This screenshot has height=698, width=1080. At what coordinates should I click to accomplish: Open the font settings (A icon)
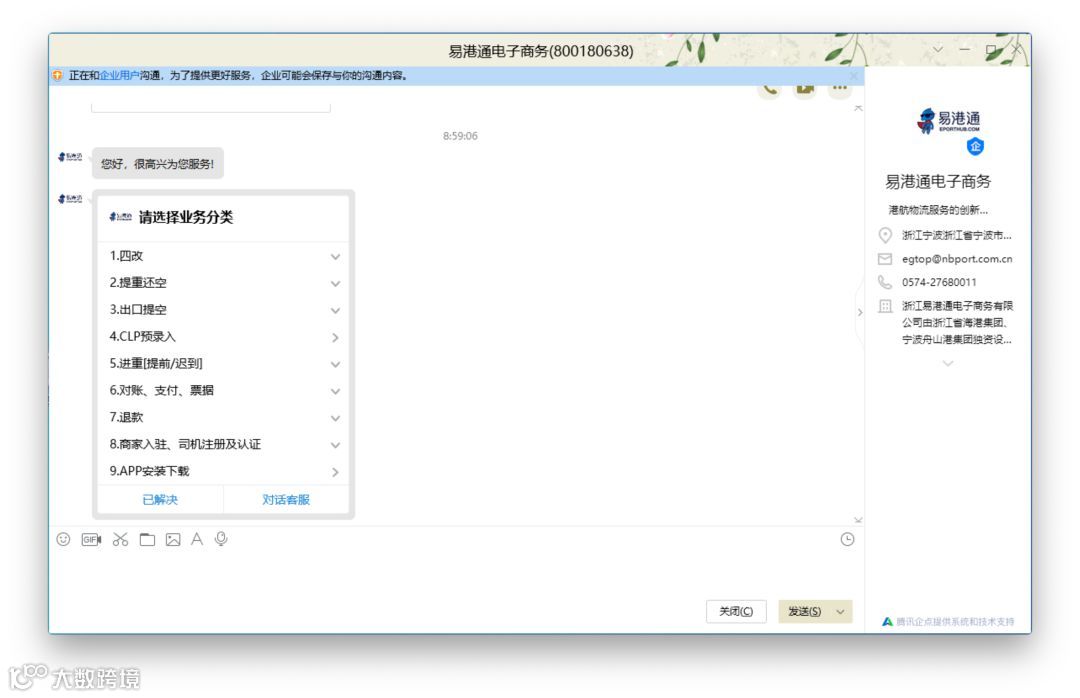coord(197,539)
